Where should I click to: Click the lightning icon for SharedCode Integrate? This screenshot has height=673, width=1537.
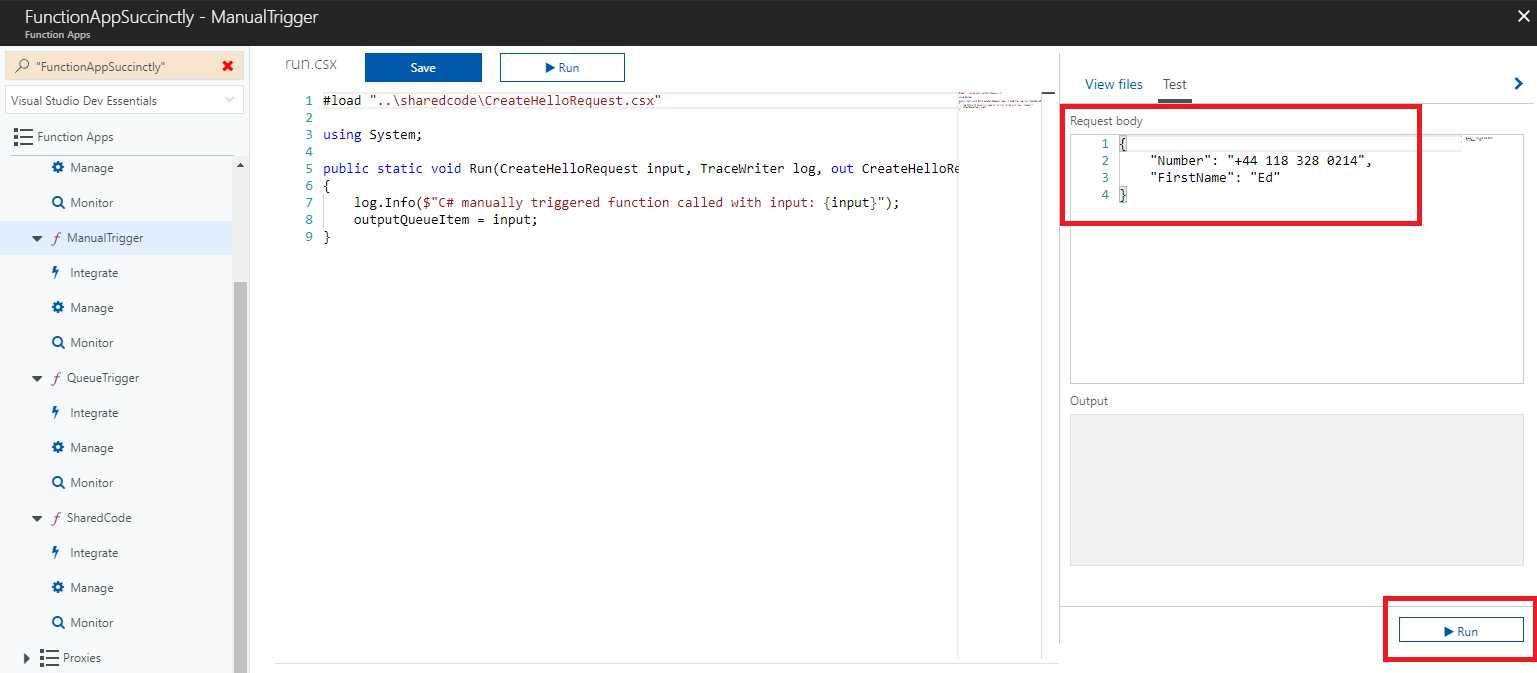[56, 552]
